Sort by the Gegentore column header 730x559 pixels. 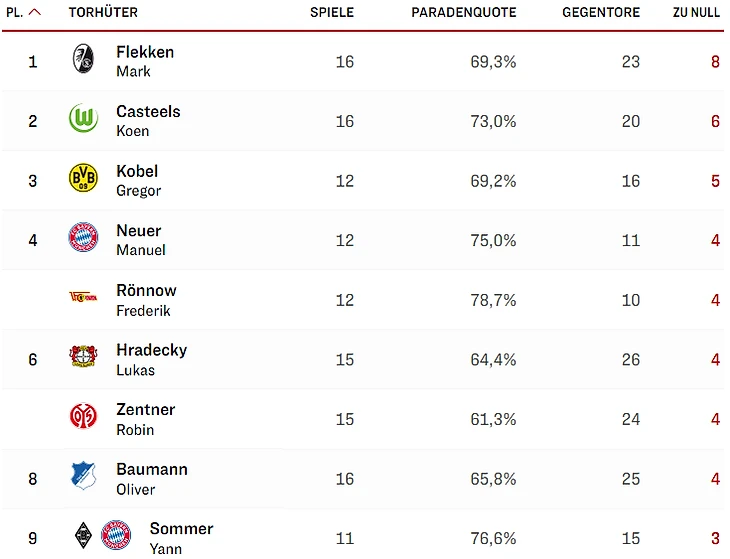tap(601, 12)
